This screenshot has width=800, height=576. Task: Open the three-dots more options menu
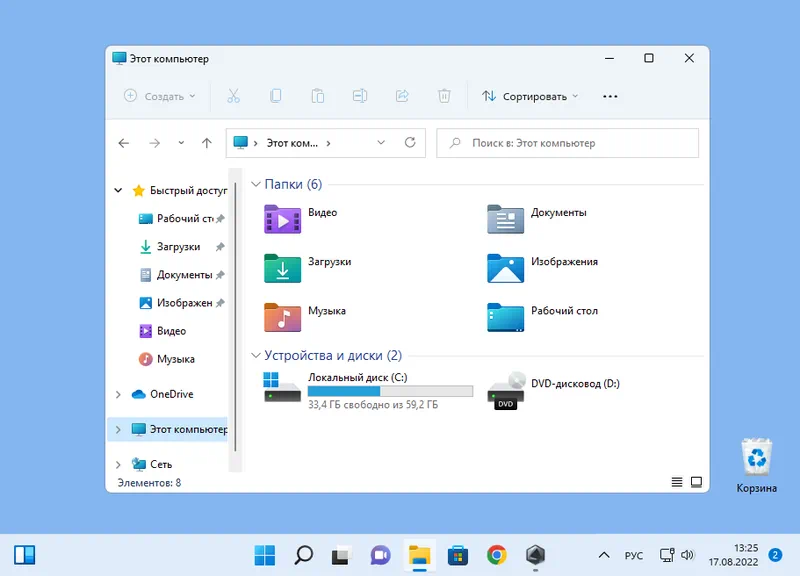coord(611,97)
